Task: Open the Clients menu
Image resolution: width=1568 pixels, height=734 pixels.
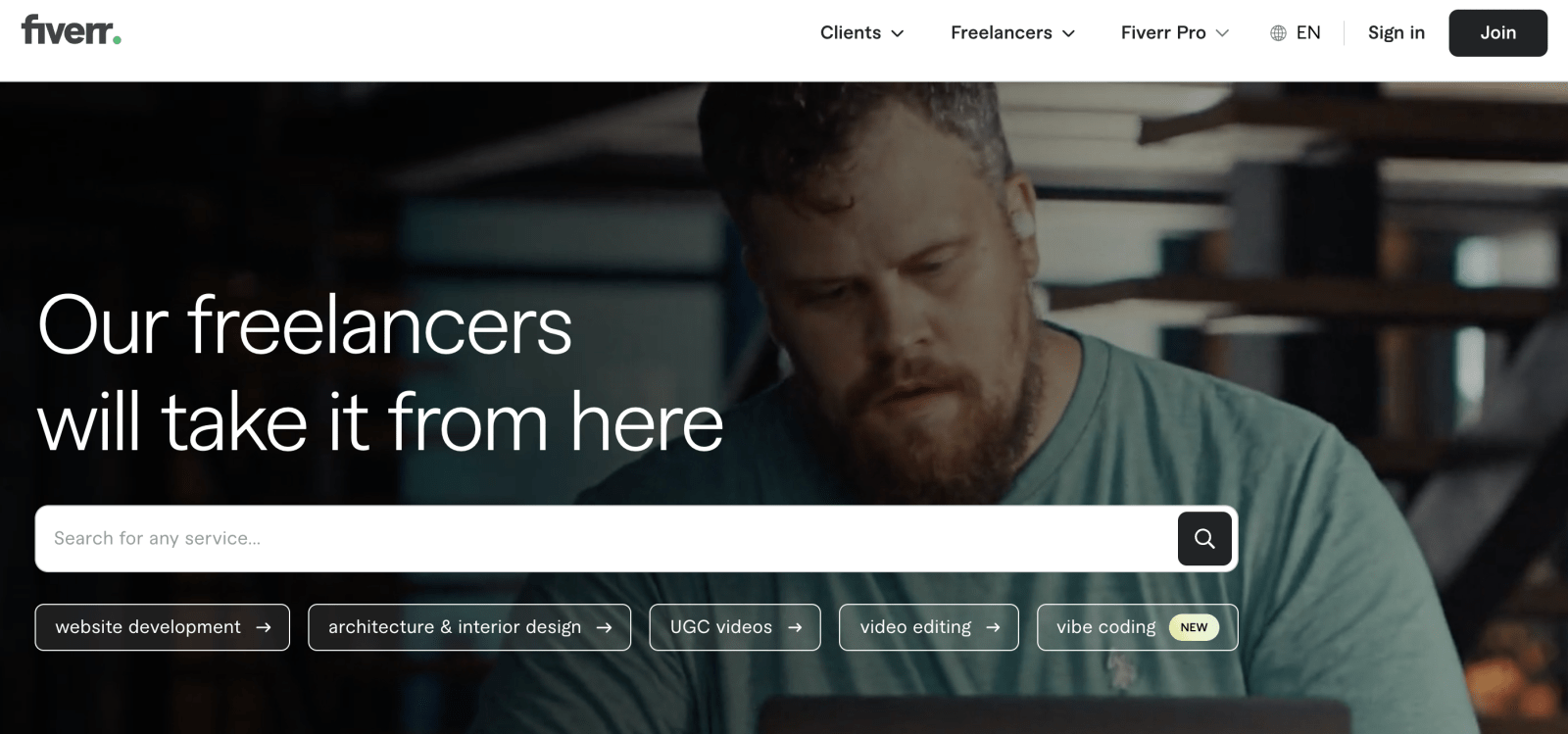Action: (862, 32)
